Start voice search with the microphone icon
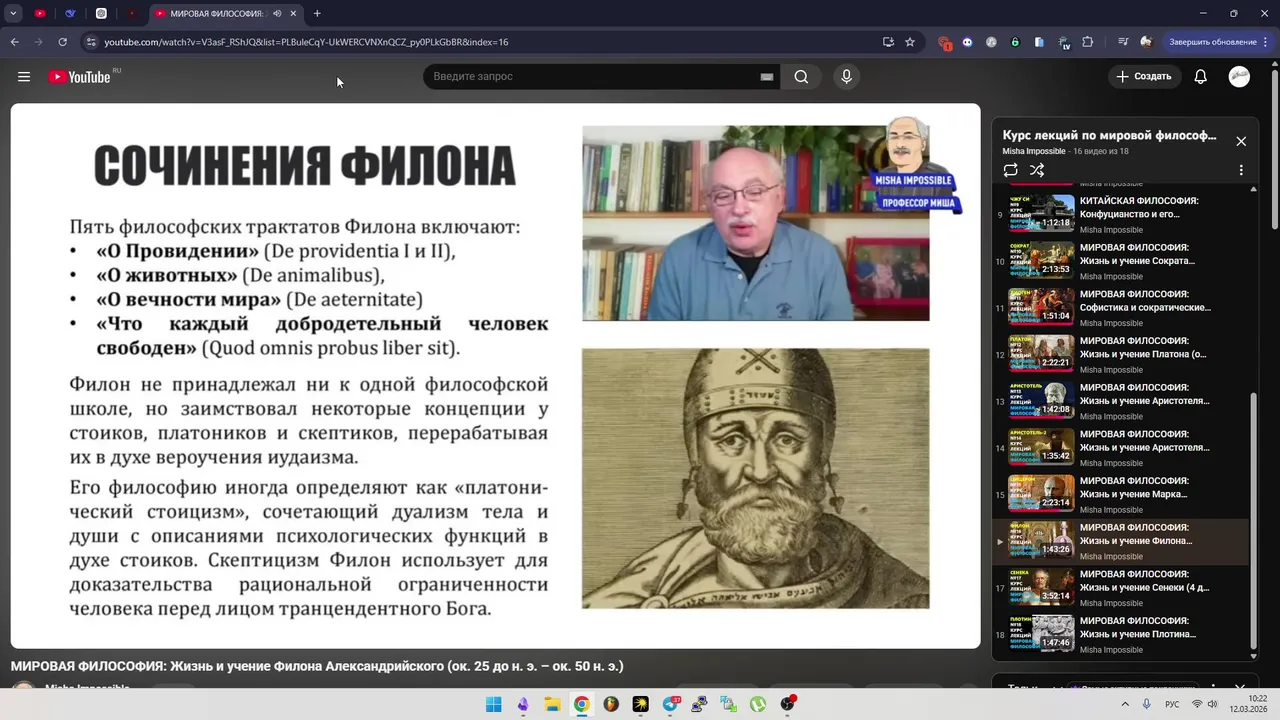 [847, 77]
